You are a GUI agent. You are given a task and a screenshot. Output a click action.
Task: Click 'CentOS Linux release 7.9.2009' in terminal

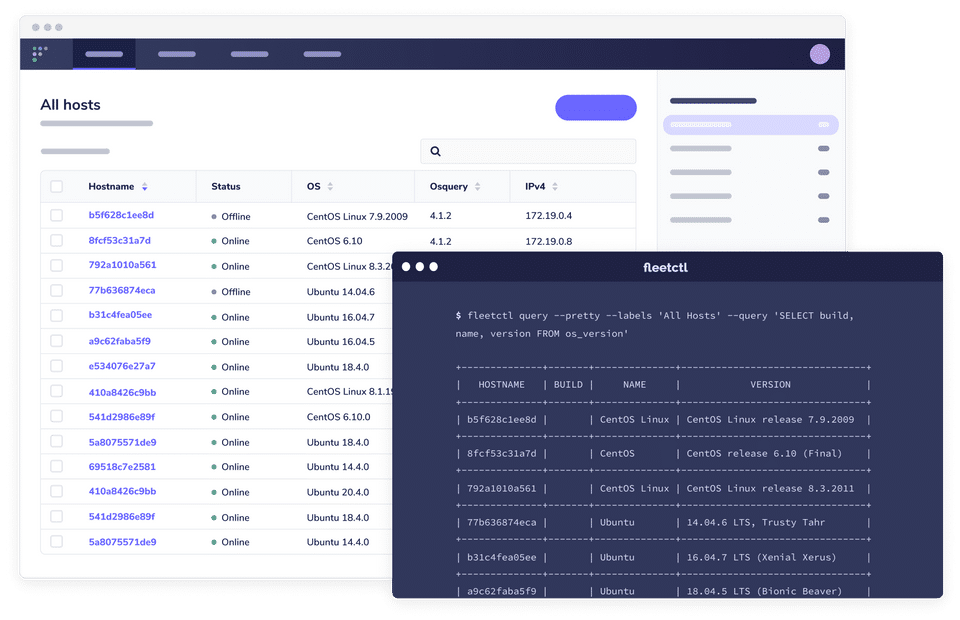coord(770,420)
